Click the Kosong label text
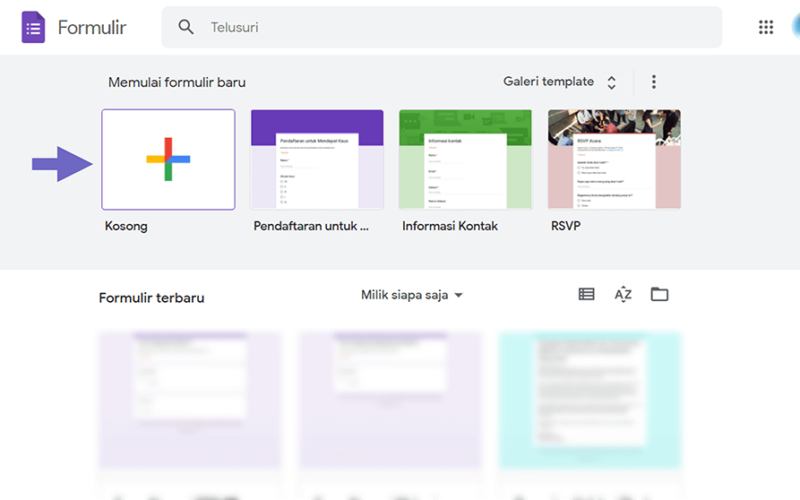Screen dimensions: 800x500 coord(126,226)
